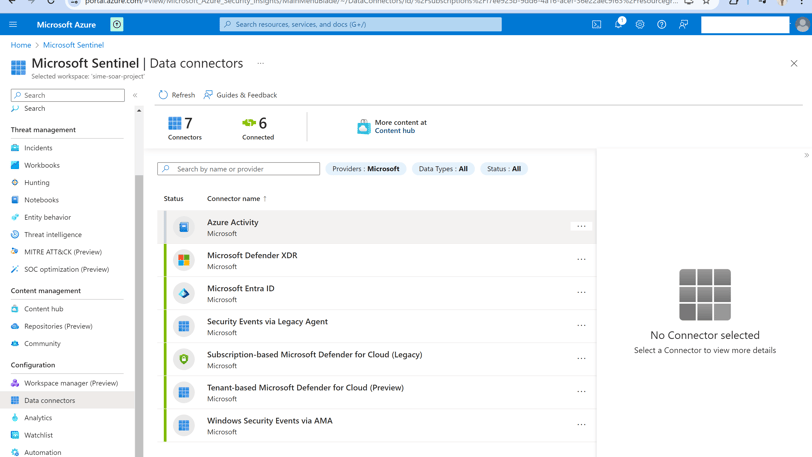
Task: Open the help question mark icon
Action: [x=662, y=24]
